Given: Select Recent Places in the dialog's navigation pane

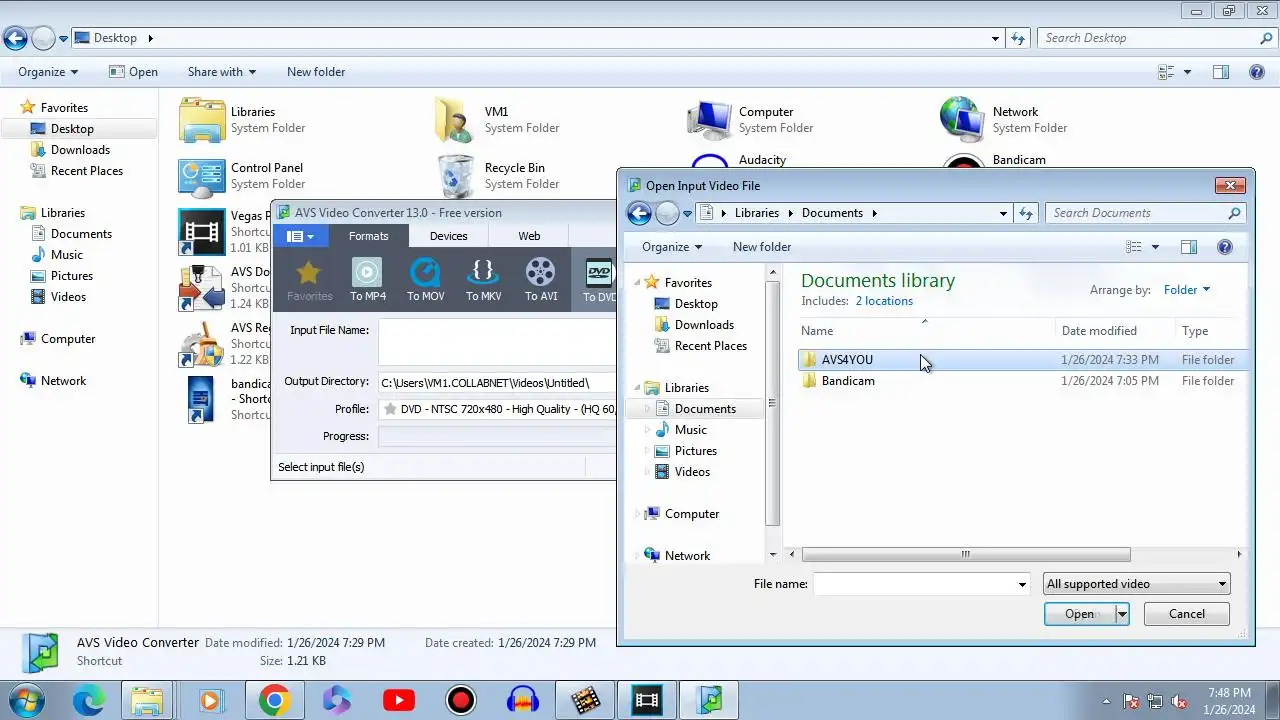Looking at the screenshot, I should pyautogui.click(x=710, y=346).
